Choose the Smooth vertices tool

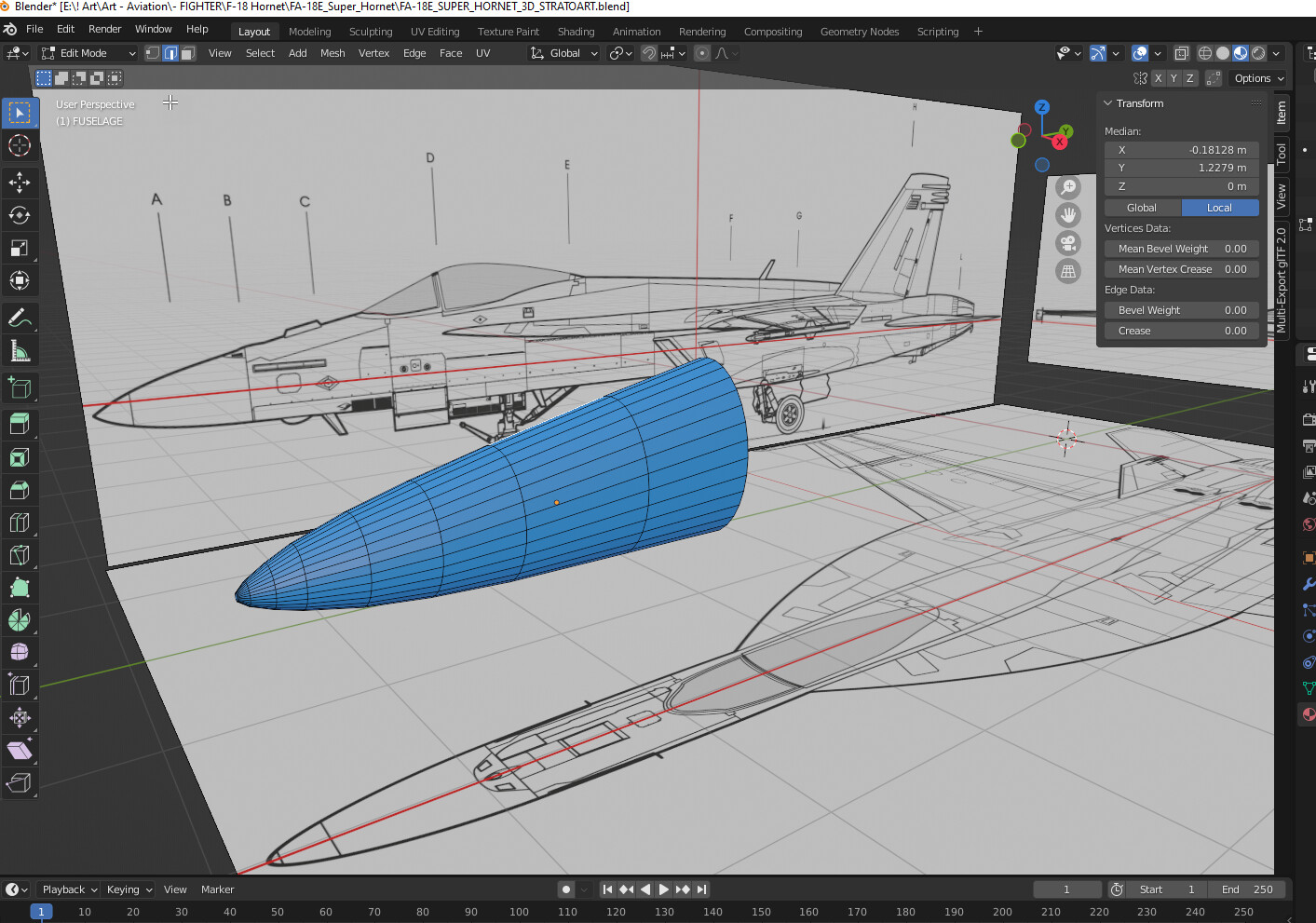20,653
